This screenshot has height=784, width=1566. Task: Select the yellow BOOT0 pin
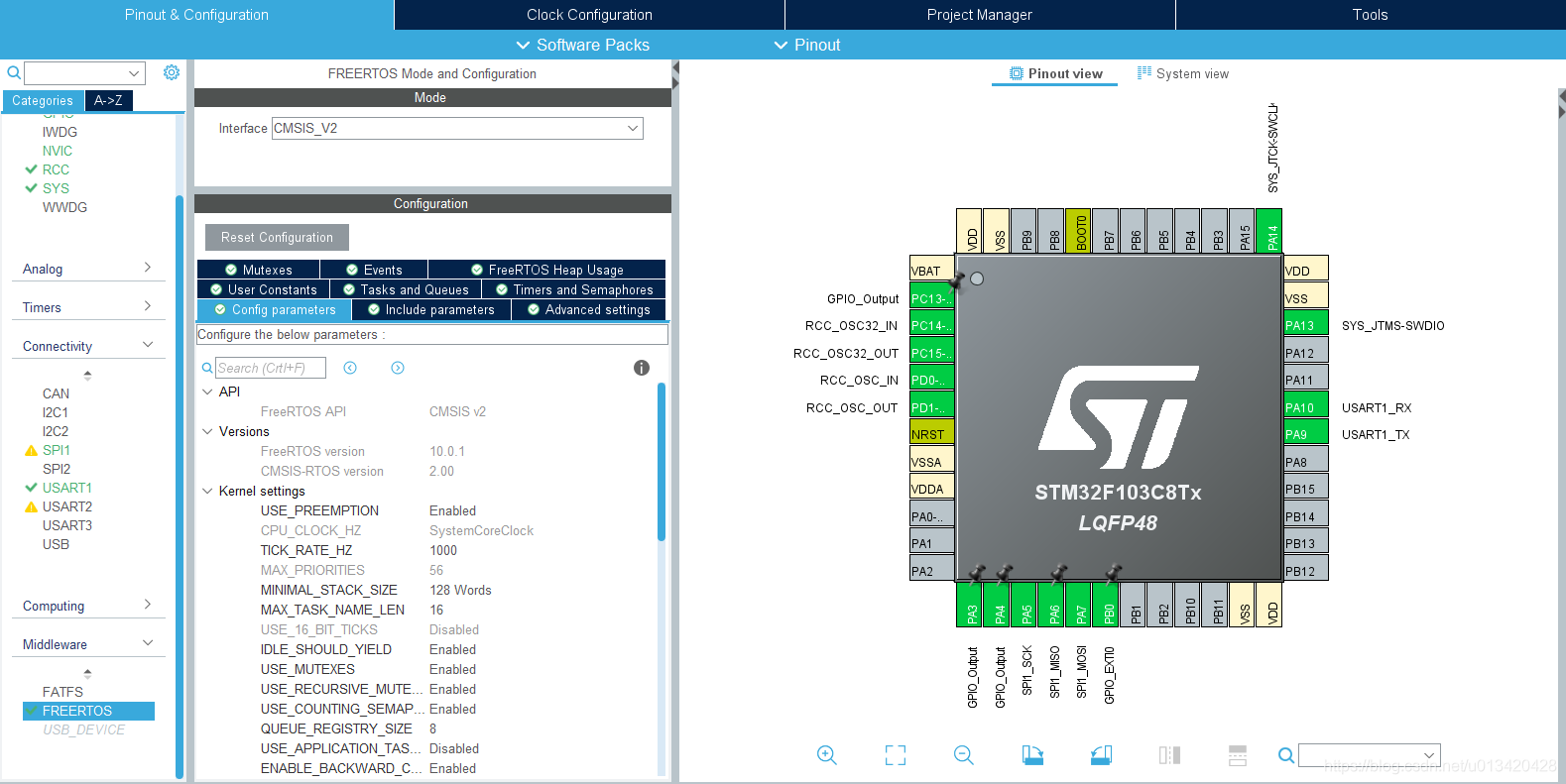coord(1079,231)
